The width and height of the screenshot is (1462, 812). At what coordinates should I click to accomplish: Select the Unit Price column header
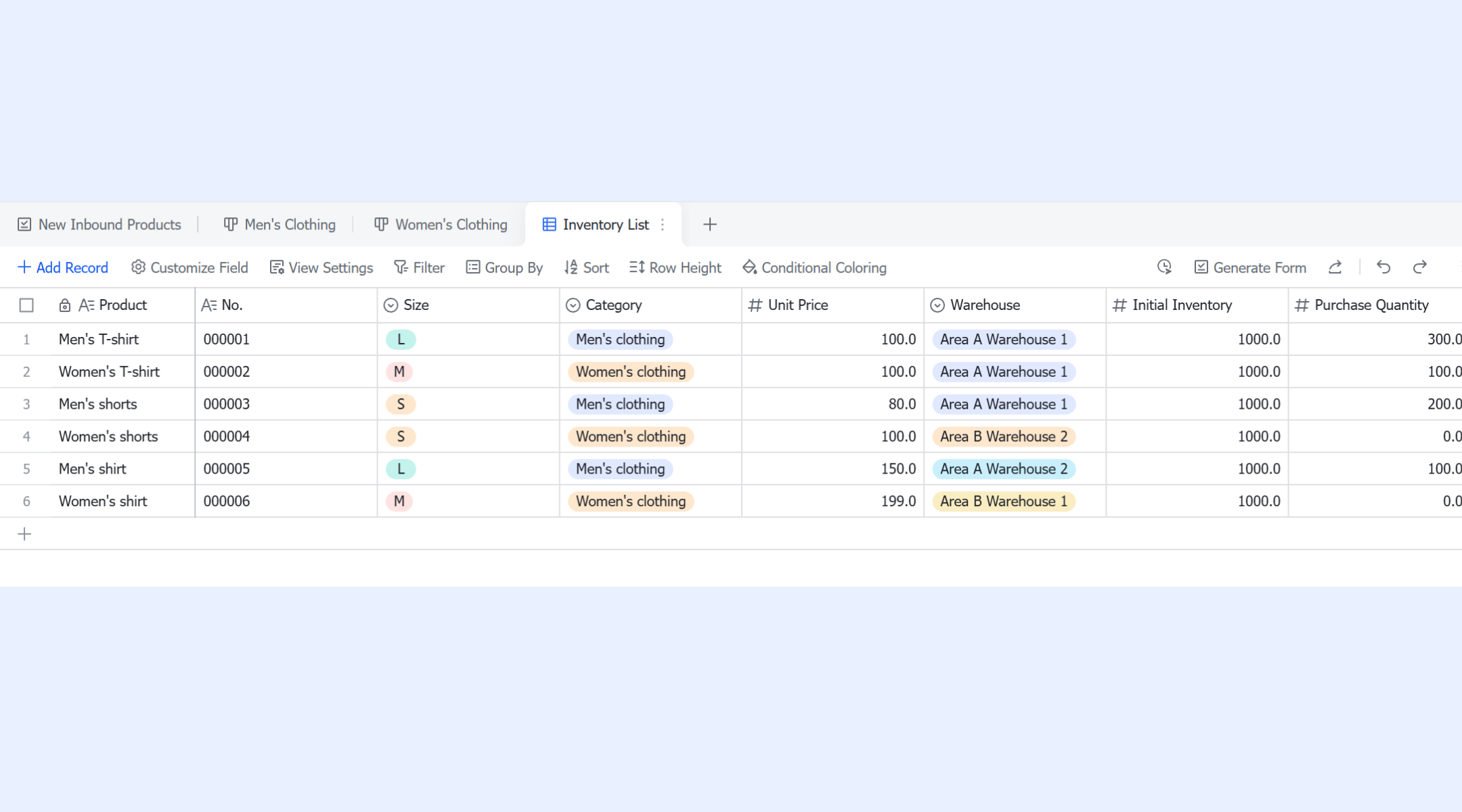[833, 305]
